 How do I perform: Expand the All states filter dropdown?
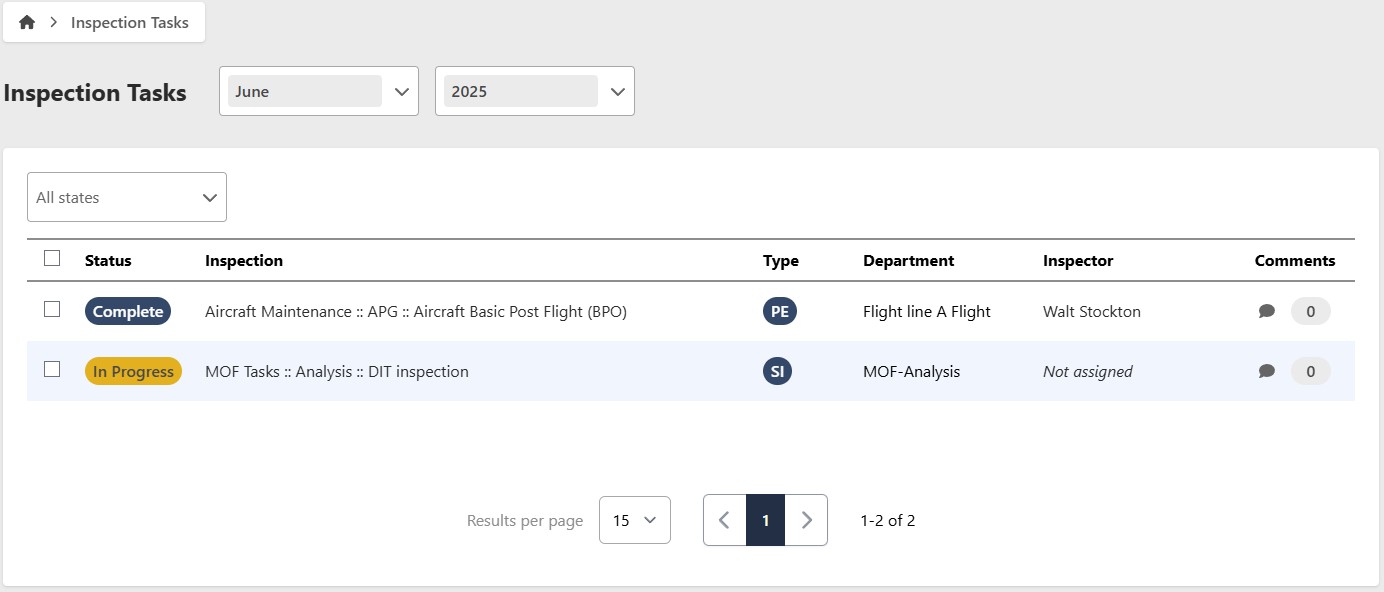click(x=127, y=197)
